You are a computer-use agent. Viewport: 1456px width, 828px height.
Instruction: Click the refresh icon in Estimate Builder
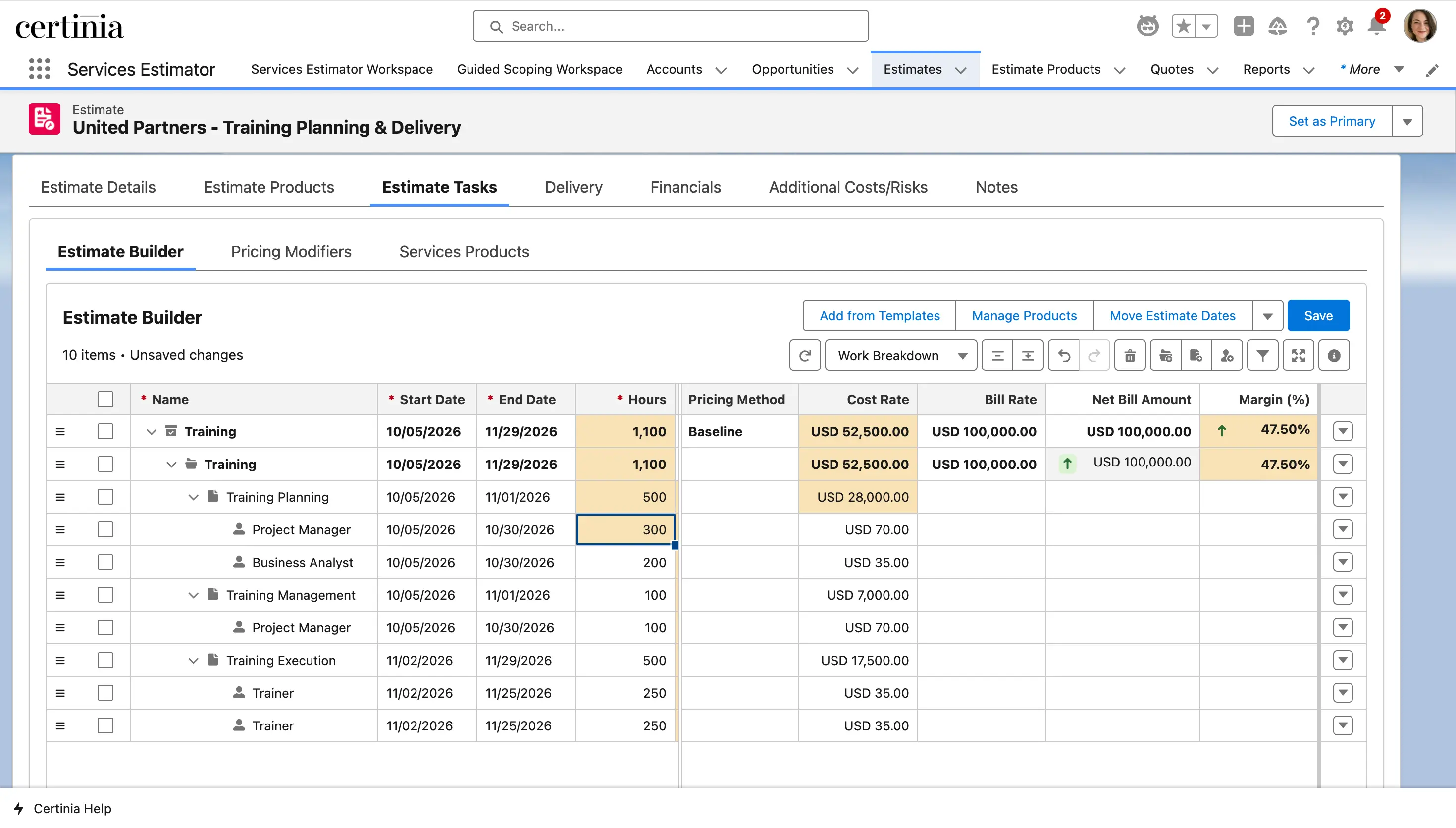click(805, 355)
